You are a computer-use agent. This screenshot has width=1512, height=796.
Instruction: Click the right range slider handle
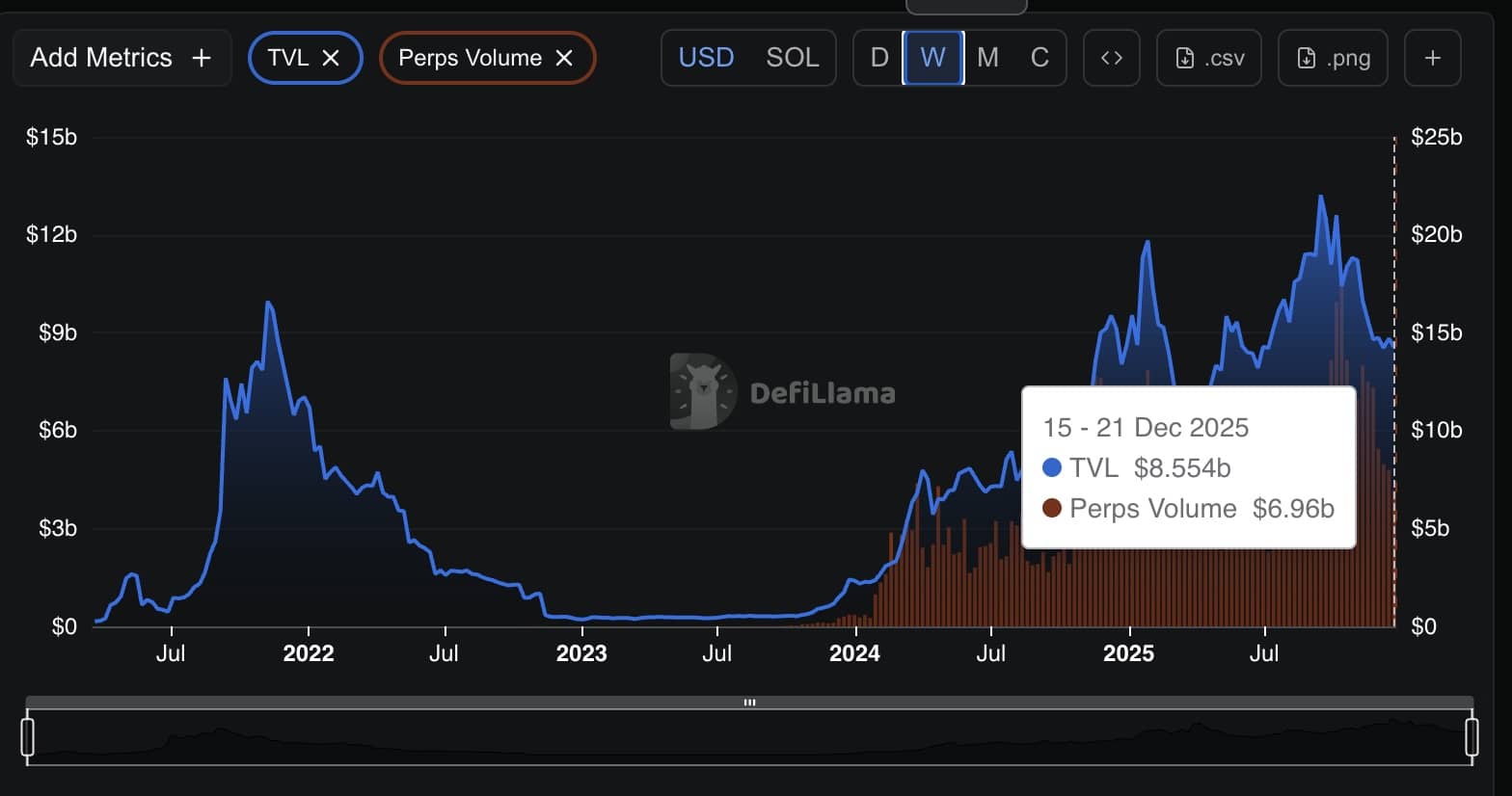pos(1471,737)
